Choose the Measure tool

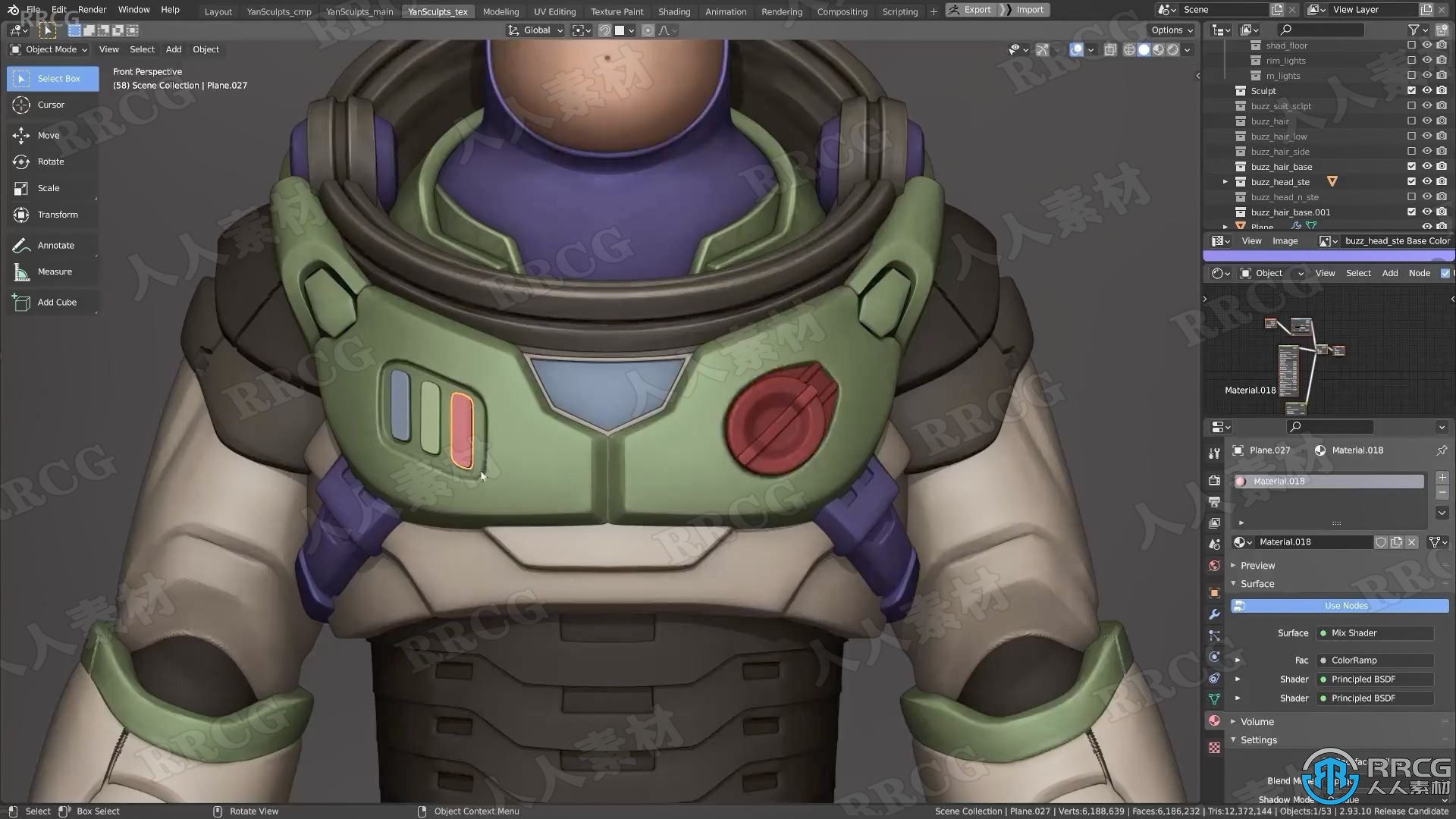tap(52, 271)
